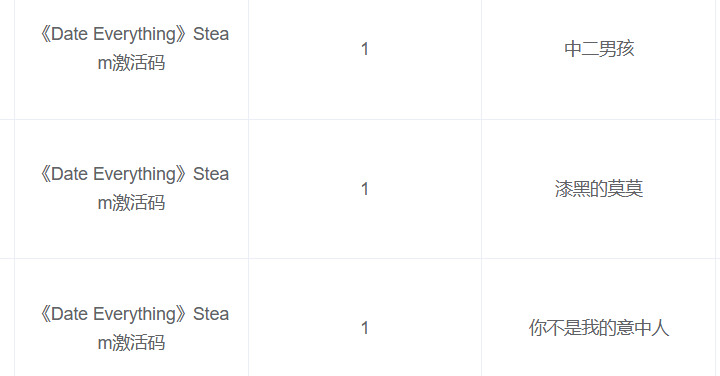Click the word Everything in the top row
The width and height of the screenshot is (720, 376).
click(x=141, y=35)
